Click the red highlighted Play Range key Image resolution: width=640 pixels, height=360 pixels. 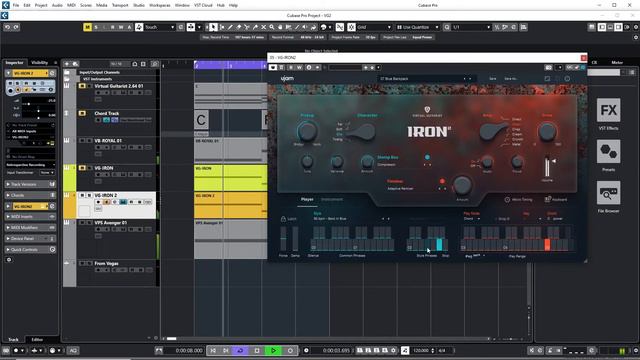point(547,244)
